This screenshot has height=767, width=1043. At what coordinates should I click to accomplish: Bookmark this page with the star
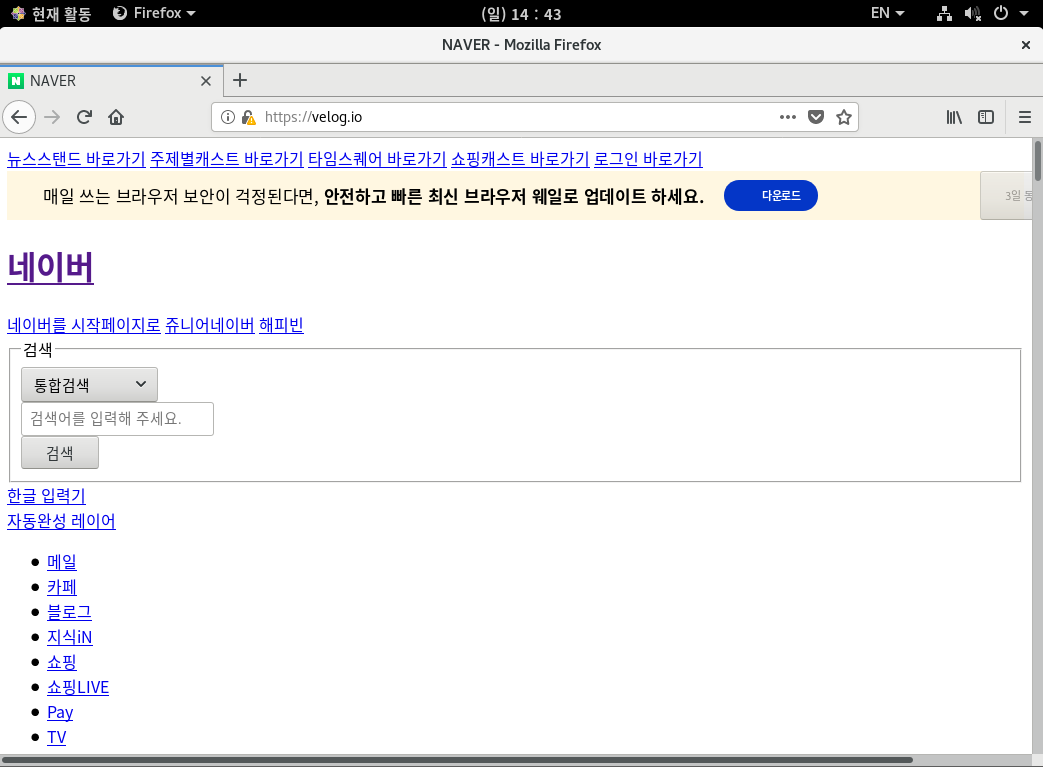click(844, 117)
